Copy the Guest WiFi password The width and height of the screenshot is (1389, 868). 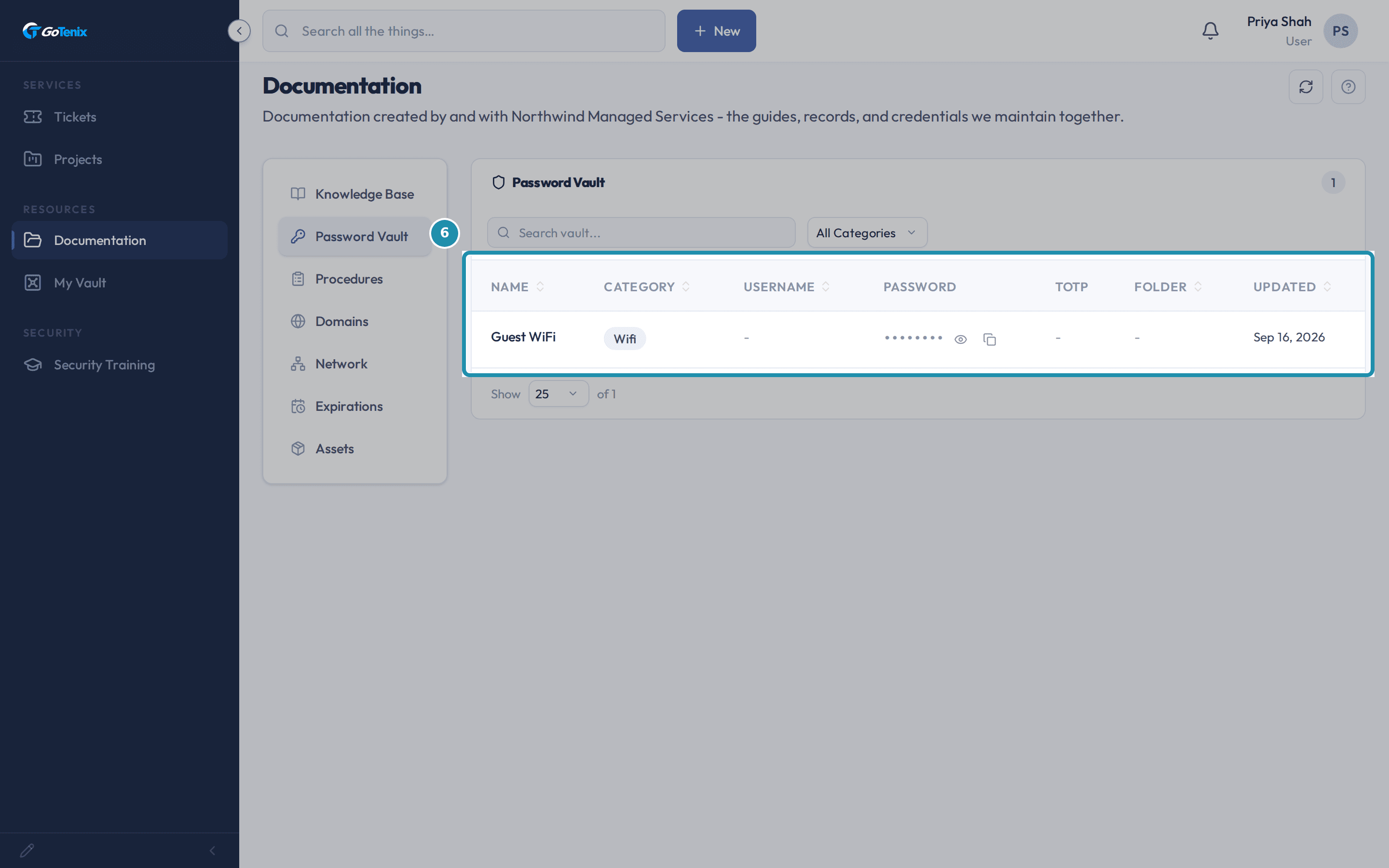click(990, 339)
